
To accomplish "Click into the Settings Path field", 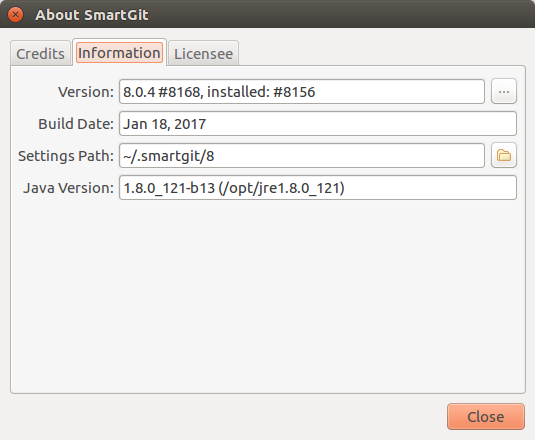I will (x=302, y=156).
